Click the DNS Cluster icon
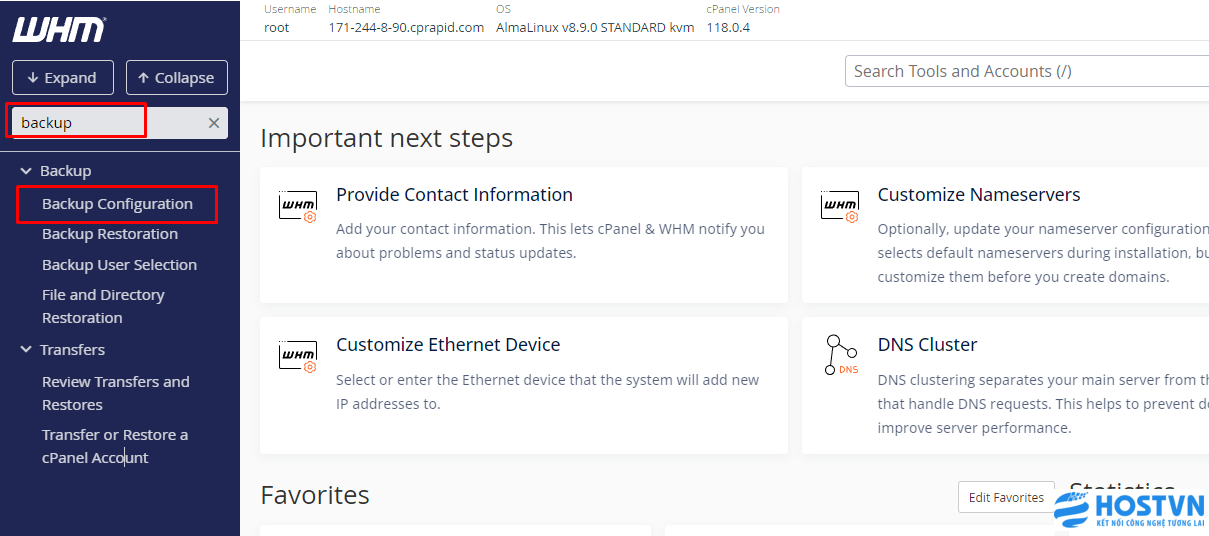 click(840, 356)
